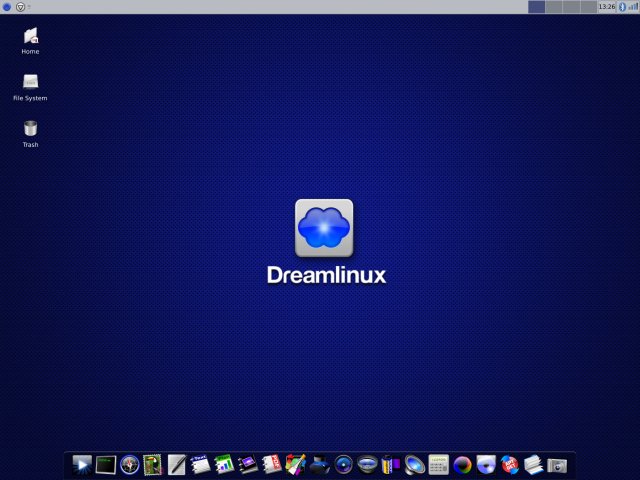Switch to the second workspace in pager
Viewport: 640px width, 480px height.
(x=554, y=7)
